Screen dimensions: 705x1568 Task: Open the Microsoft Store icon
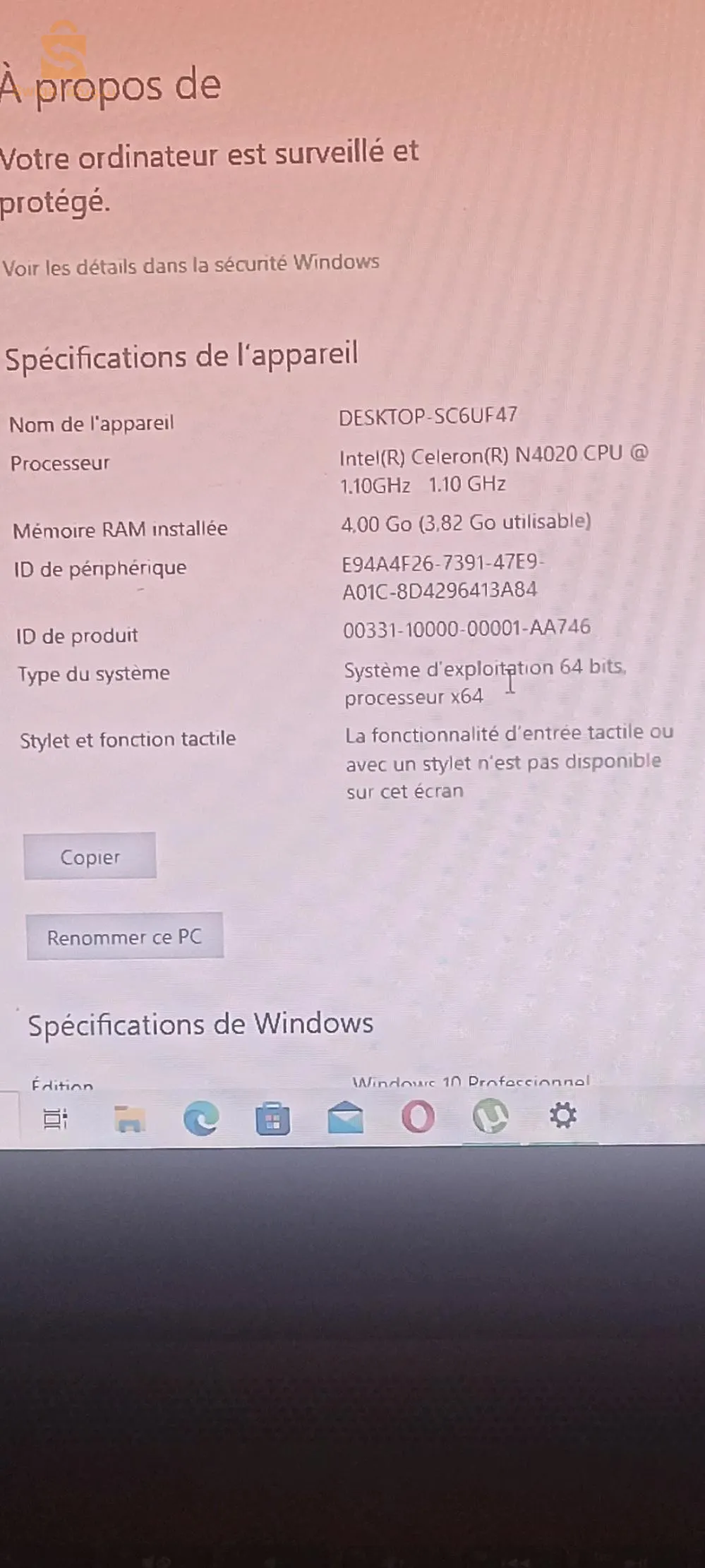tap(273, 1119)
